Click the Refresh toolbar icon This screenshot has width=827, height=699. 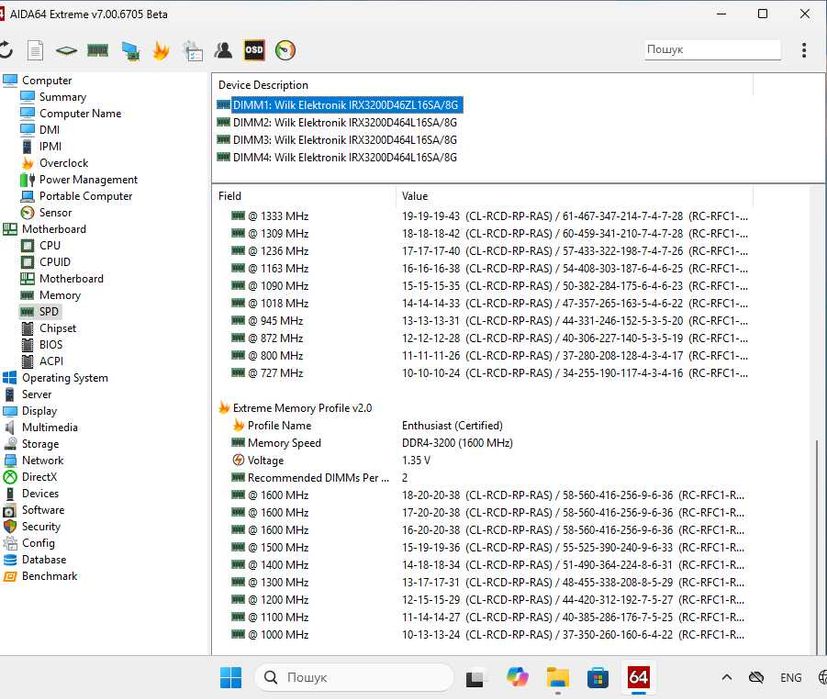click(x=6, y=50)
